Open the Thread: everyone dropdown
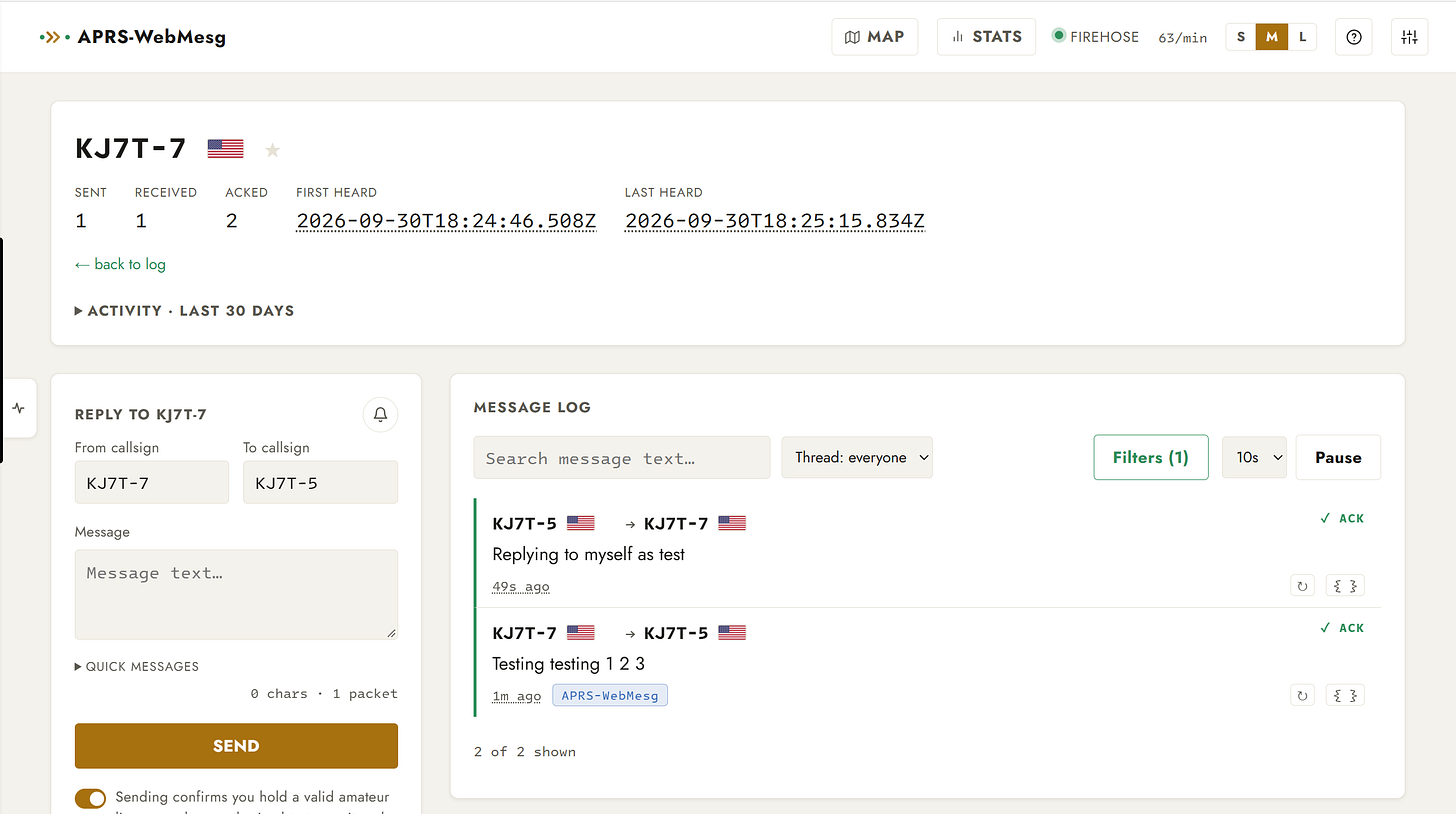Image resolution: width=1456 pixels, height=814 pixels. pos(857,457)
